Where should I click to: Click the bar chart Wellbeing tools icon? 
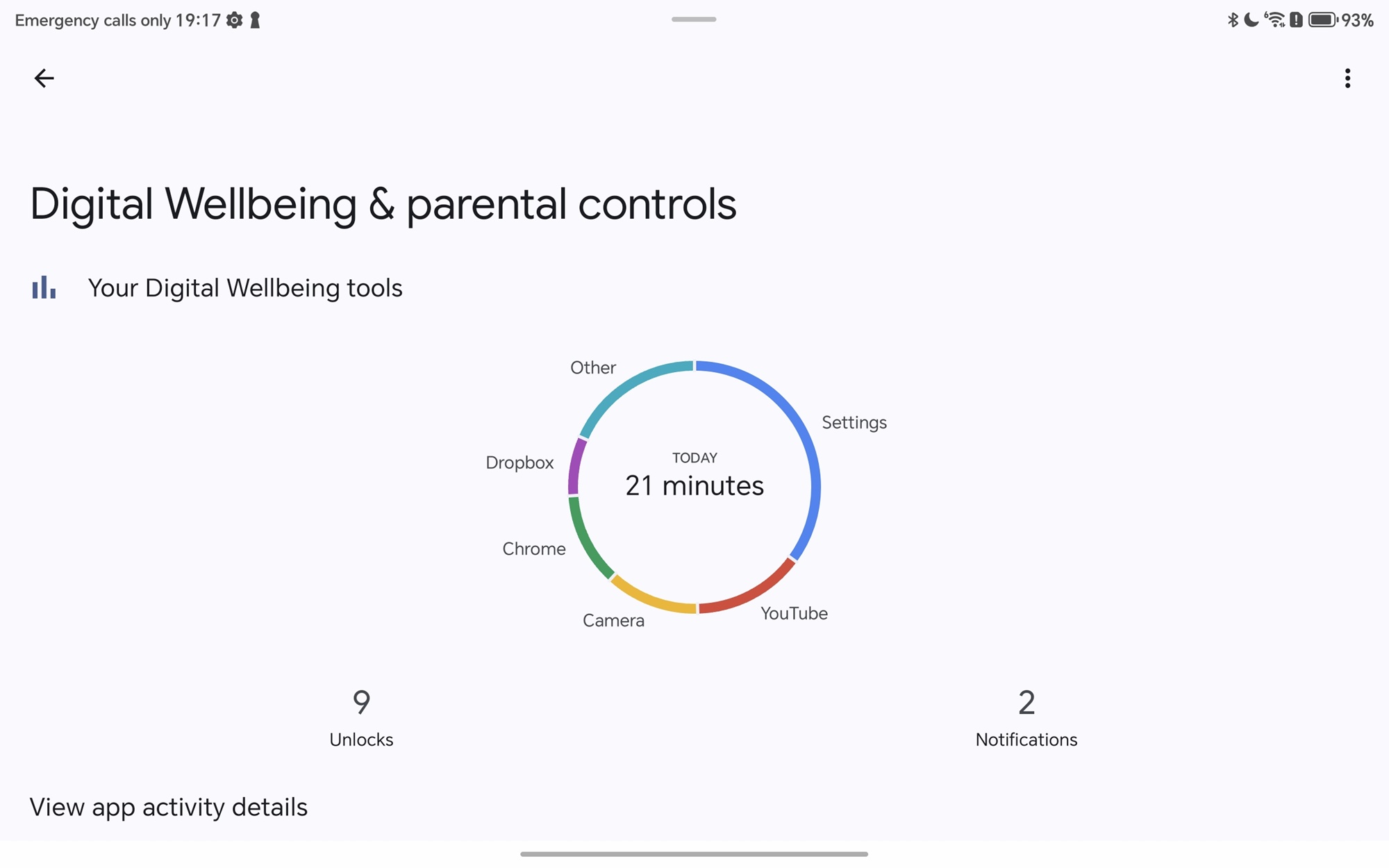pyautogui.click(x=44, y=287)
